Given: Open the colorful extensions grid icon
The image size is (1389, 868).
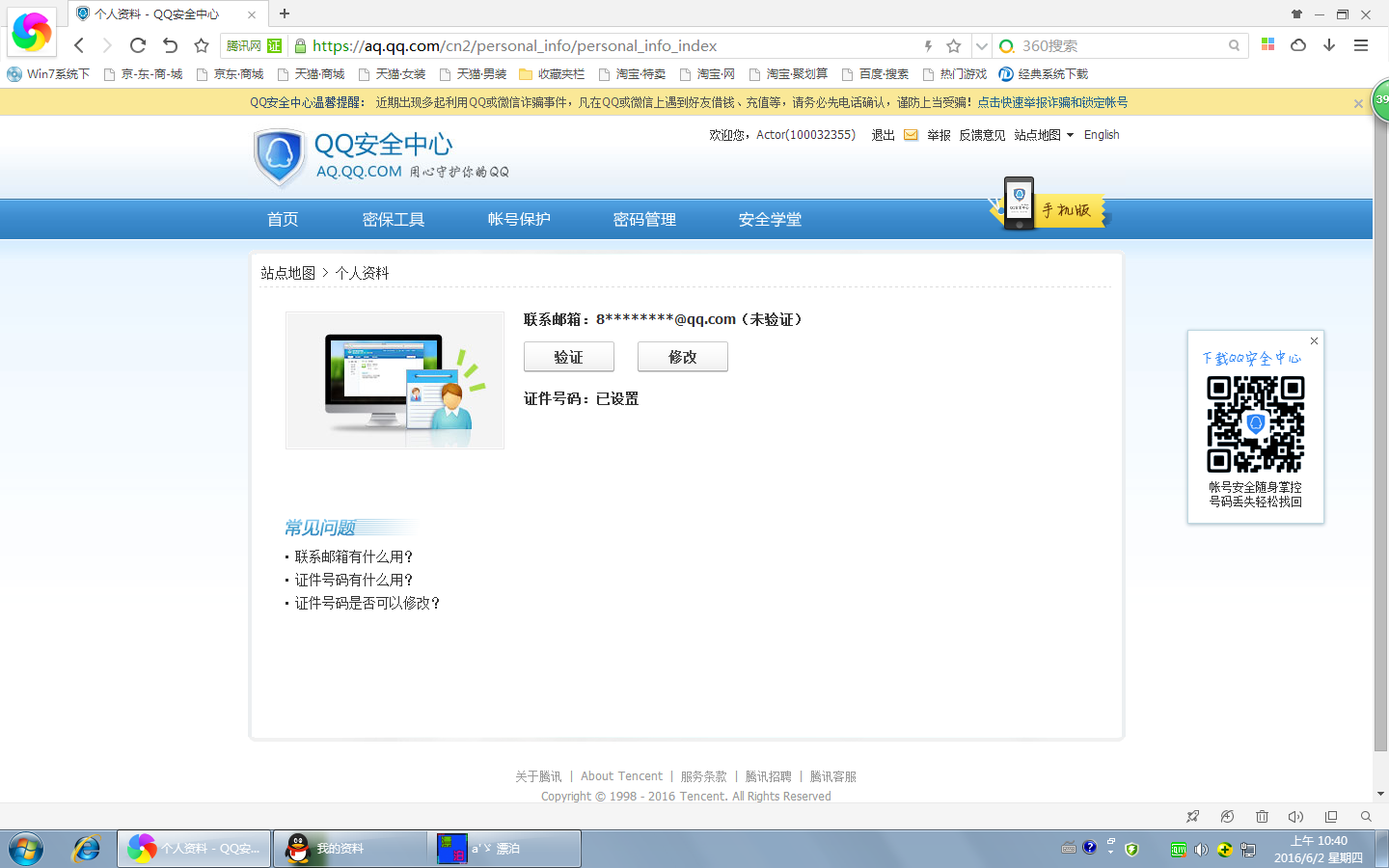Looking at the screenshot, I should click(x=1268, y=44).
